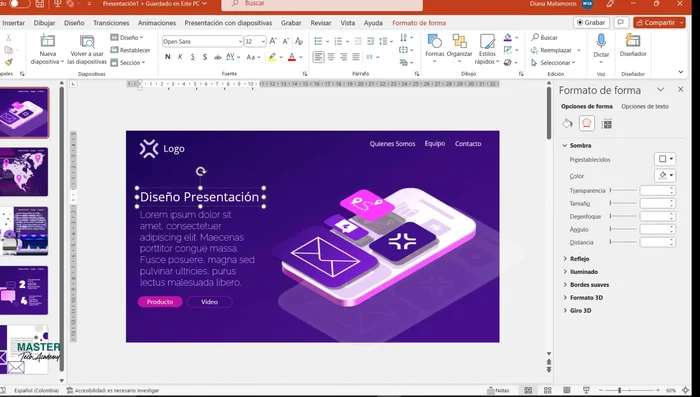Click the Transparencia slider
Image resolution: width=700 pixels, height=397 pixels.
click(x=623, y=190)
